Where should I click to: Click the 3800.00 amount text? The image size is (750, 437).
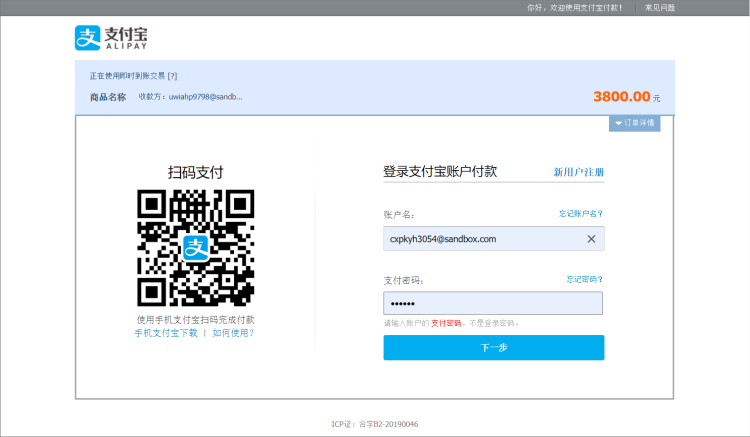[622, 97]
